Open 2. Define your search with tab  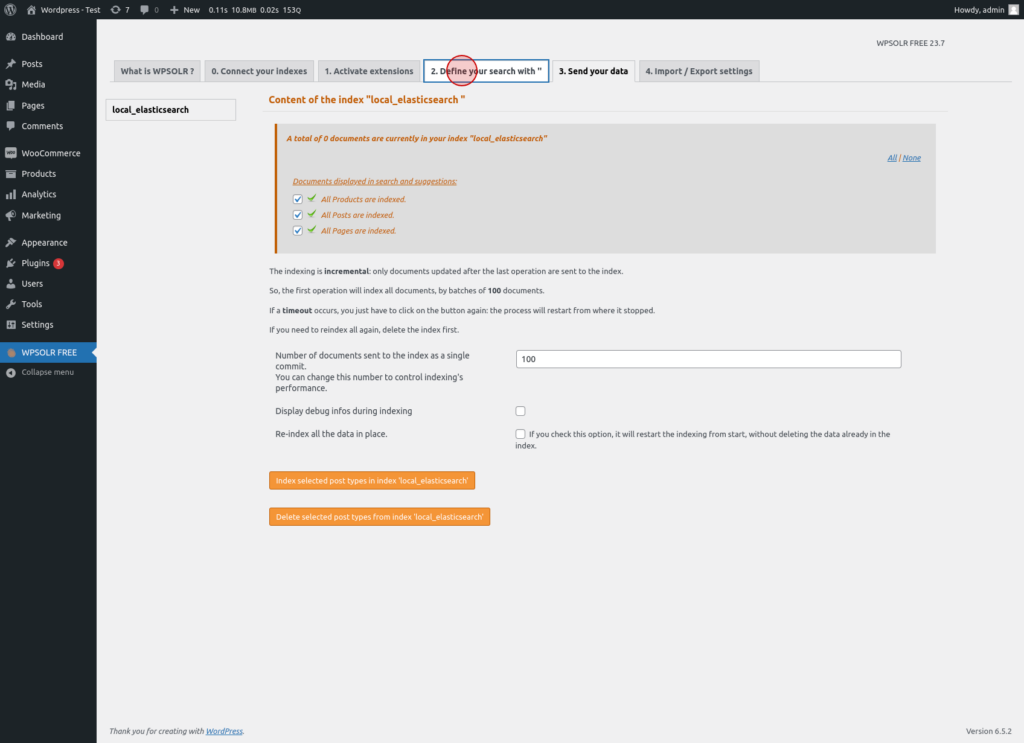pyautogui.click(x=486, y=71)
